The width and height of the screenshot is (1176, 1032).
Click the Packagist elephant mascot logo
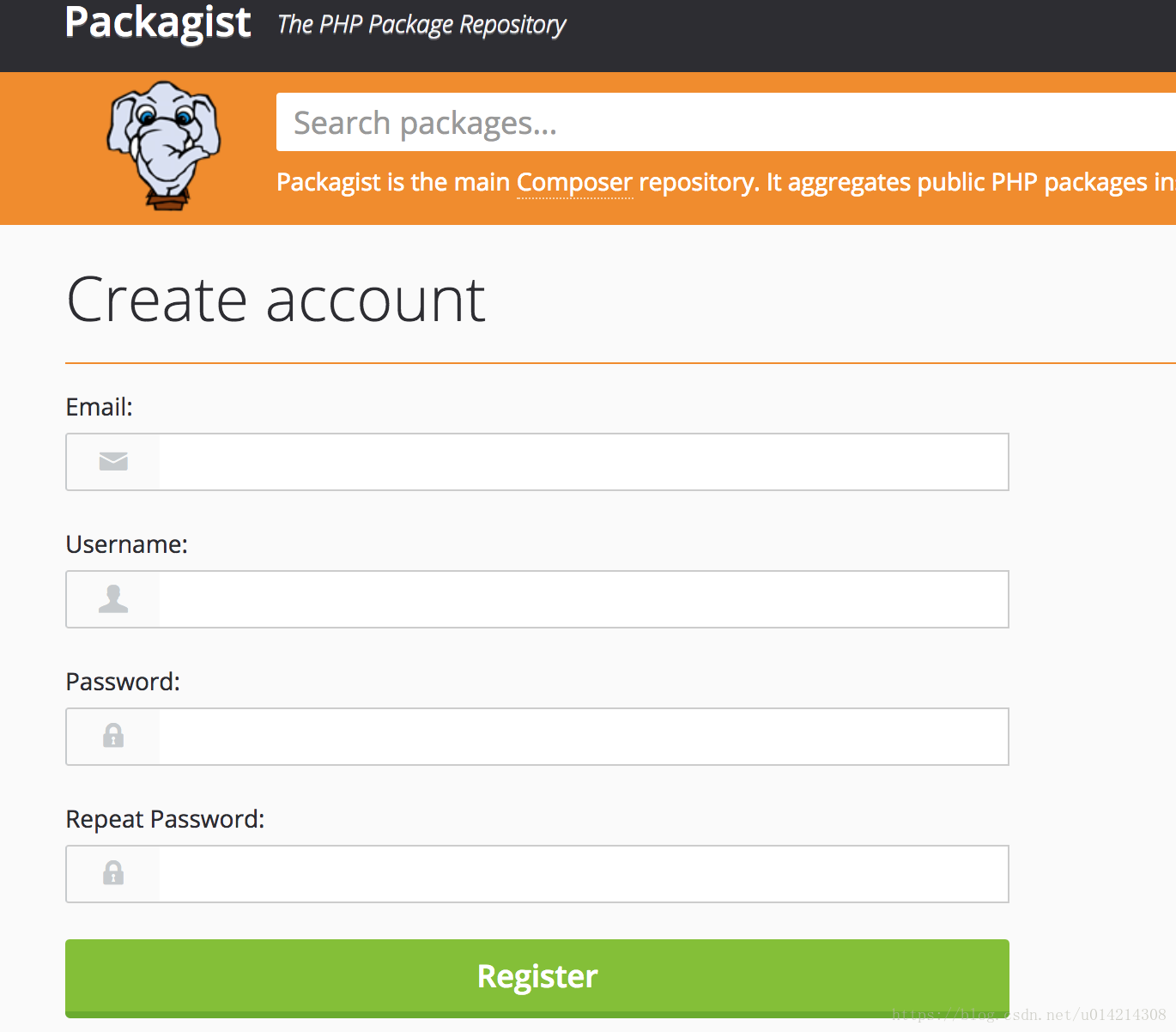(x=164, y=146)
